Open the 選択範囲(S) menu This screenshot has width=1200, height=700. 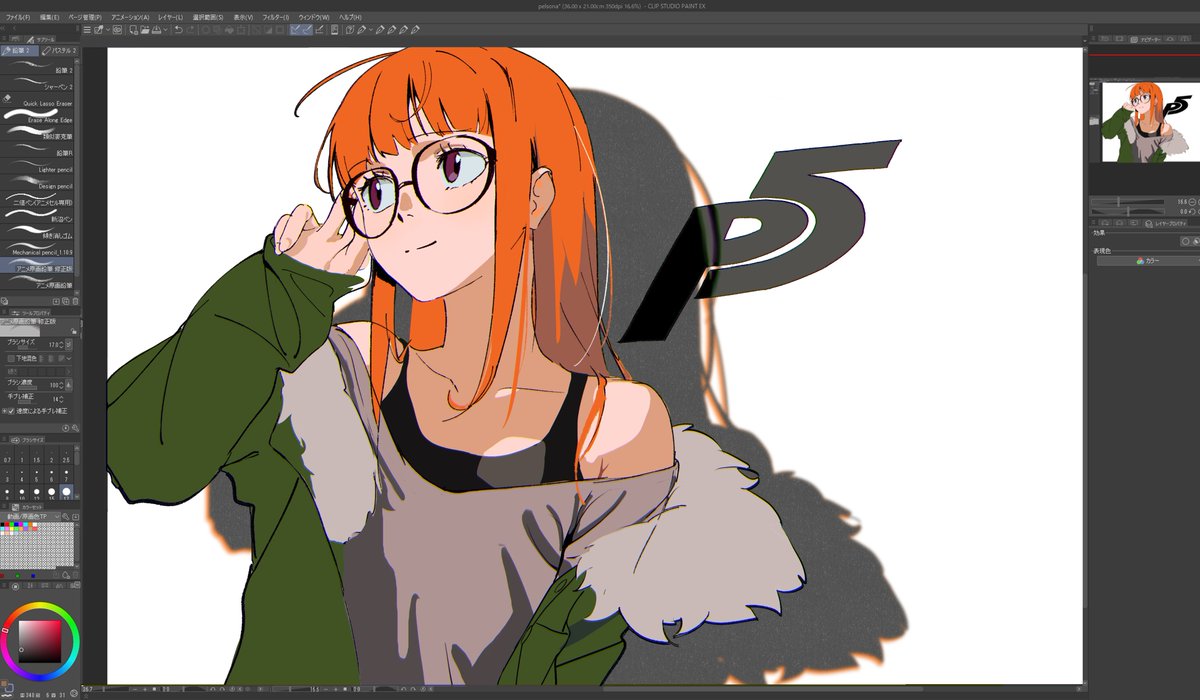click(x=207, y=17)
